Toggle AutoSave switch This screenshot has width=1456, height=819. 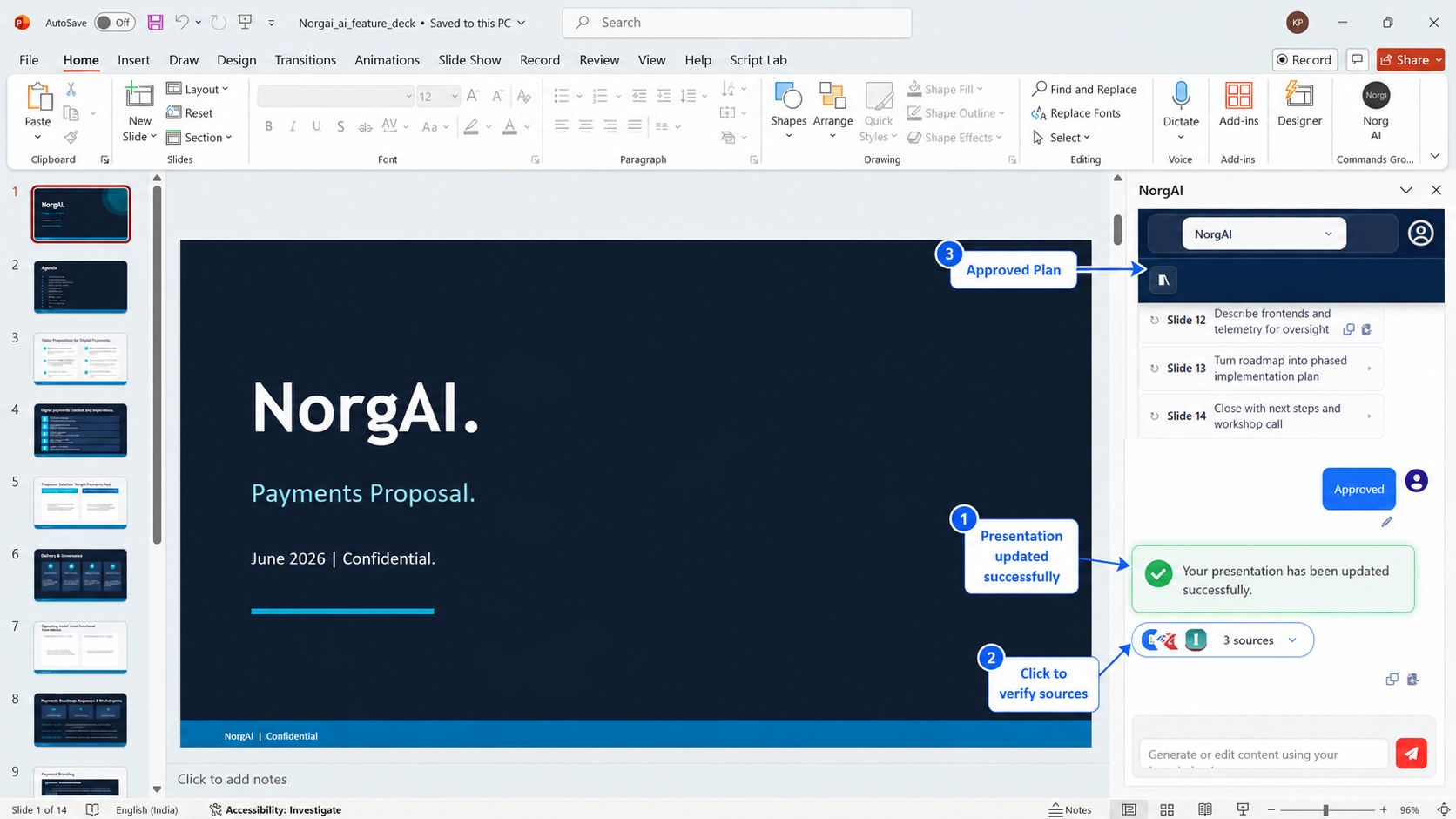click(115, 23)
